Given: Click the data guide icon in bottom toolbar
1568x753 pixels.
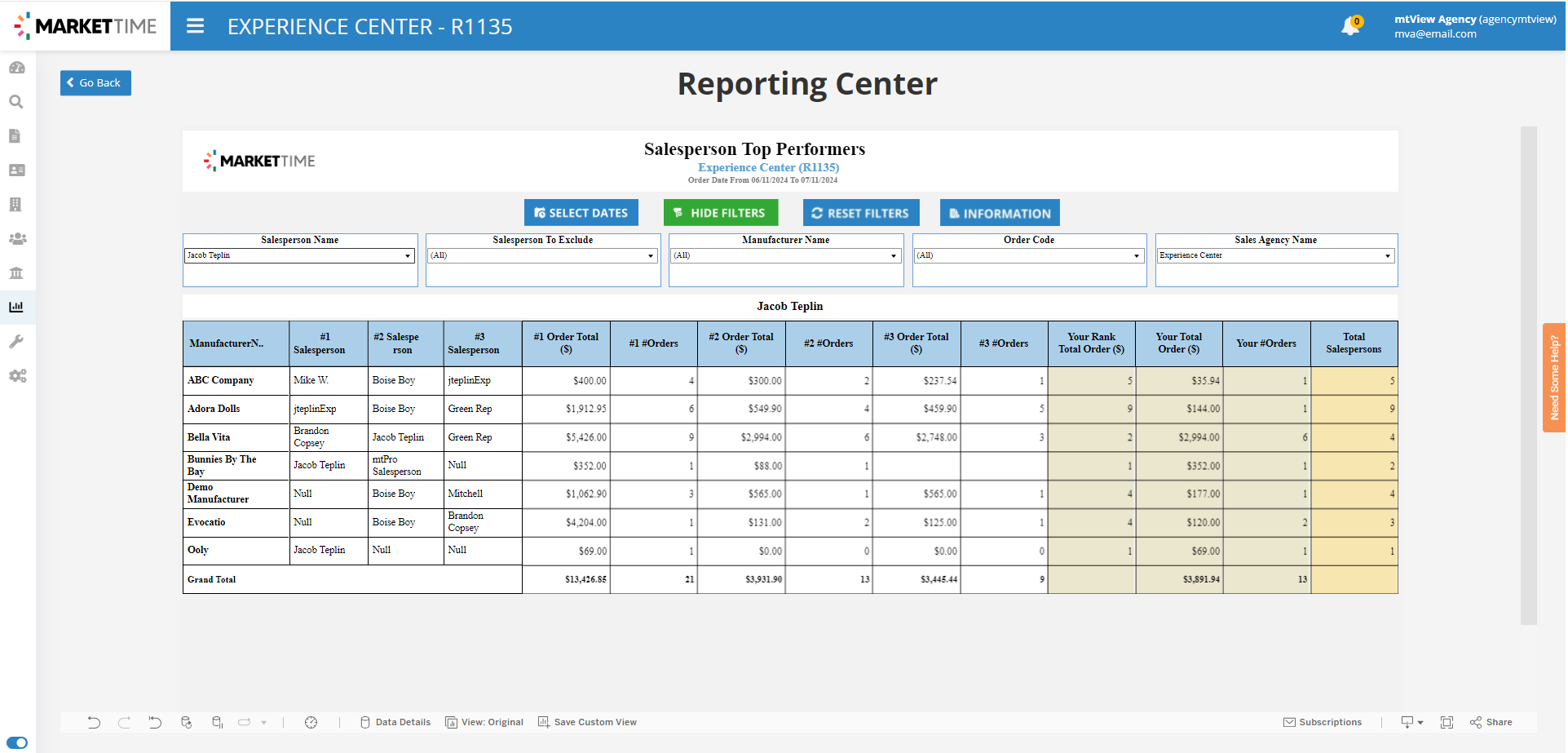Looking at the screenshot, I should tap(311, 722).
